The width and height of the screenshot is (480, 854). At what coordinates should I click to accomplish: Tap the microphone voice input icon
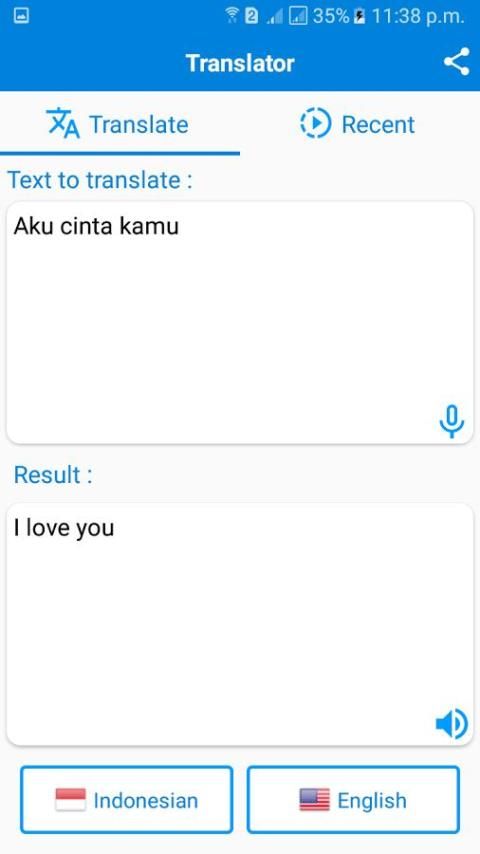[x=452, y=422]
